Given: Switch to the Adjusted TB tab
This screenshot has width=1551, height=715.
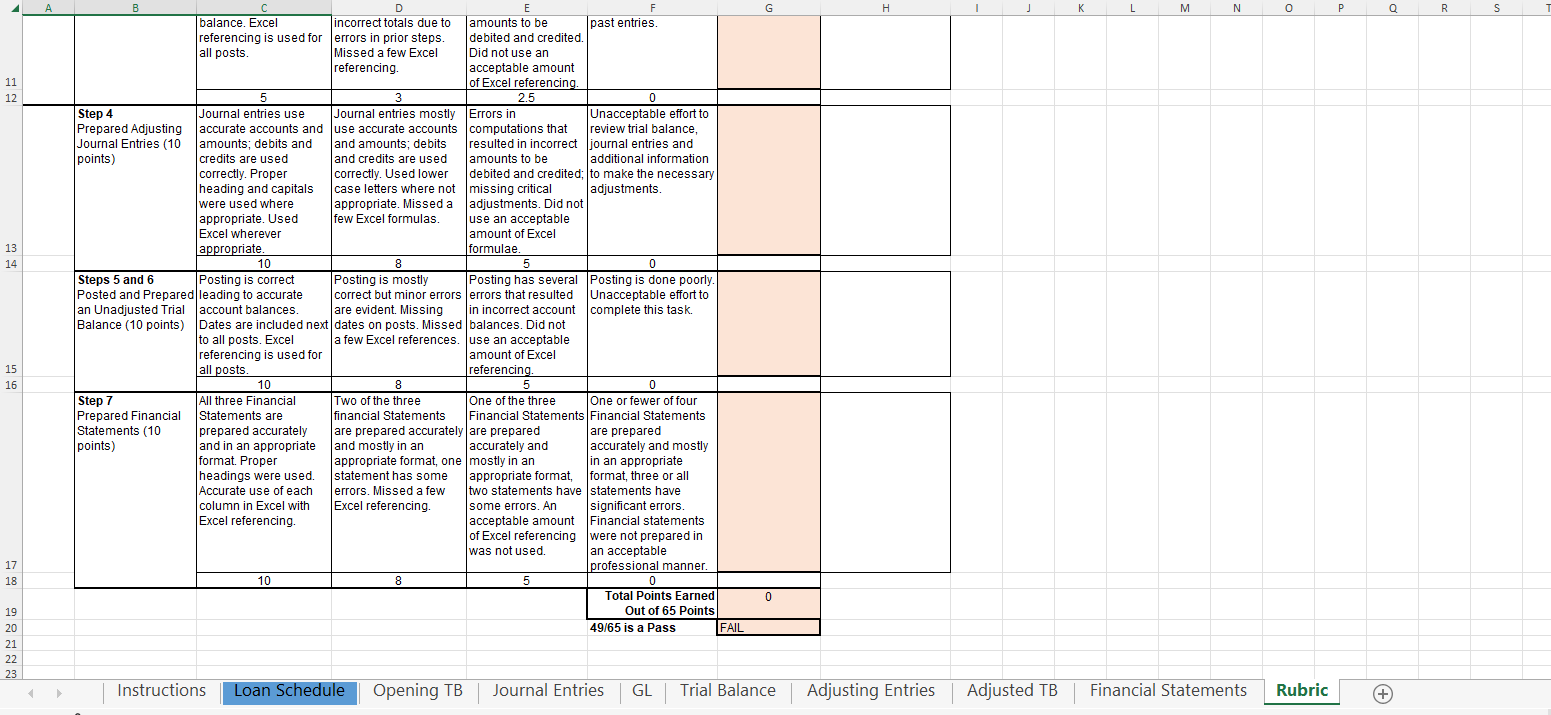Looking at the screenshot, I should pyautogui.click(x=1012, y=690).
